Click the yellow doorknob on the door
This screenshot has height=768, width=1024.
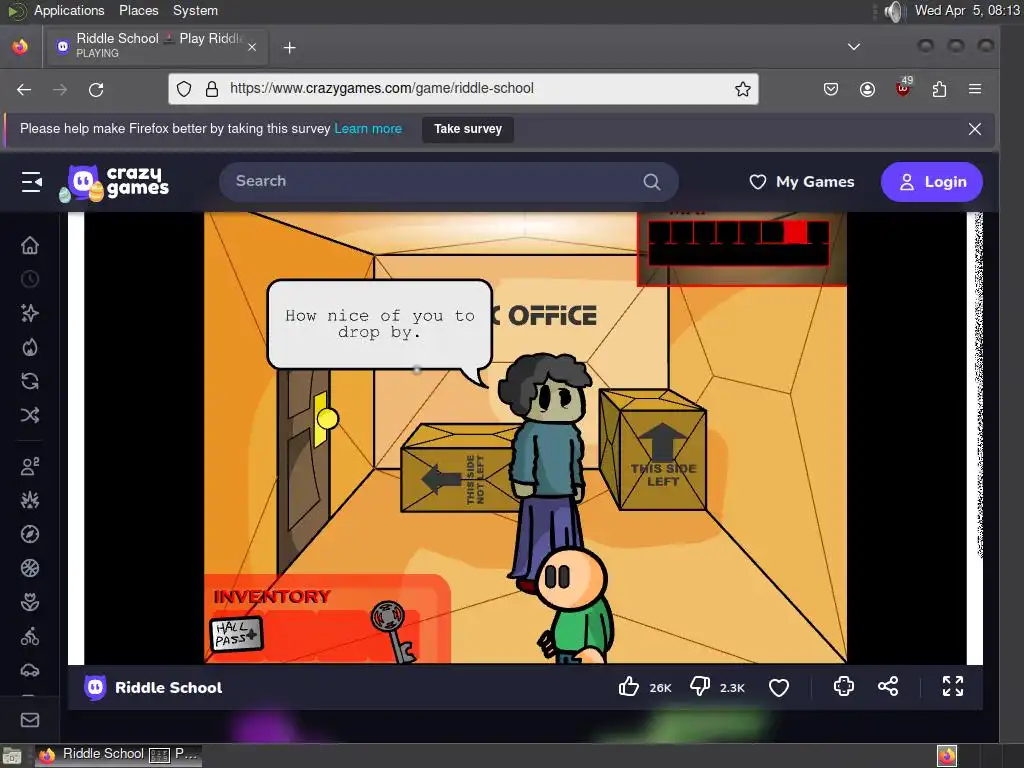click(327, 418)
